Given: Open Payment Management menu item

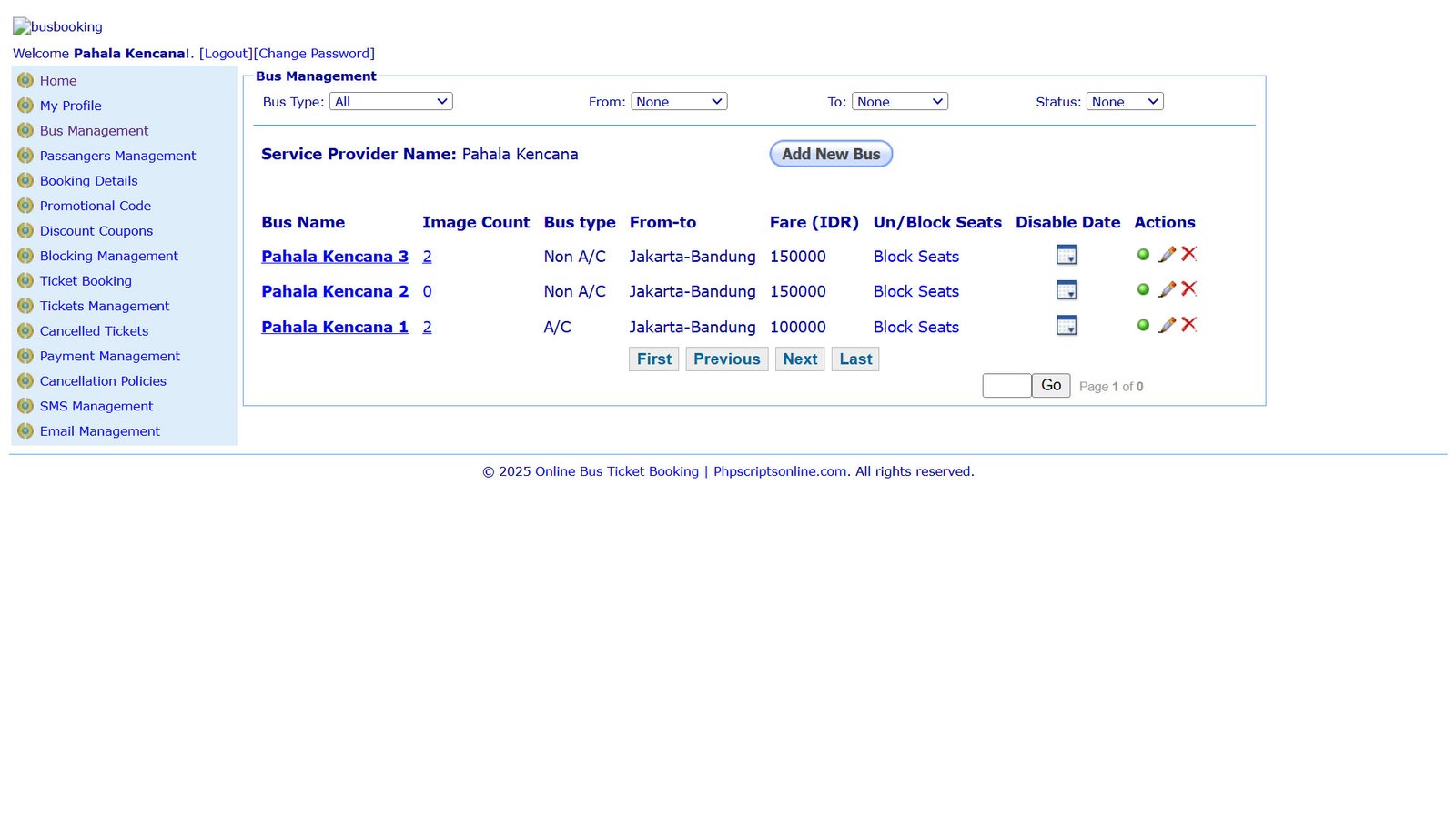Looking at the screenshot, I should (110, 356).
